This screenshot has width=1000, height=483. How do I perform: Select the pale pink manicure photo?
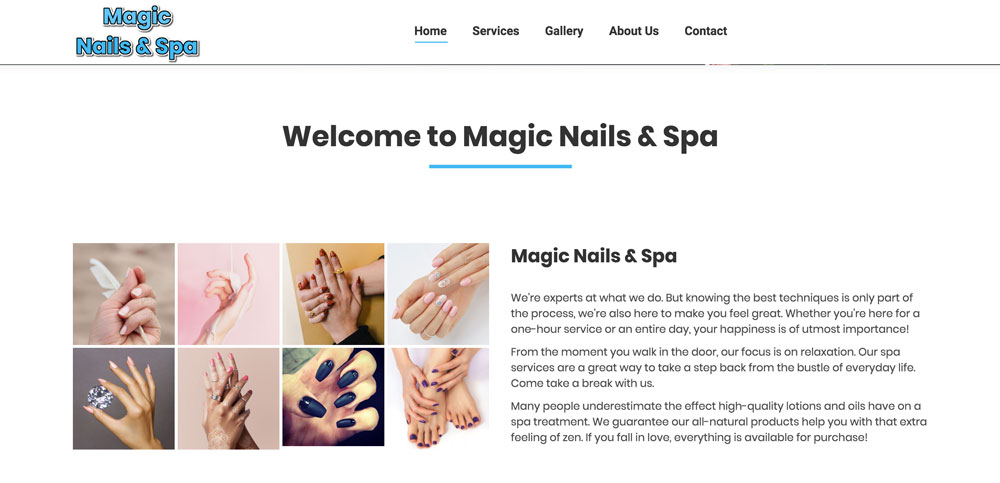click(438, 294)
